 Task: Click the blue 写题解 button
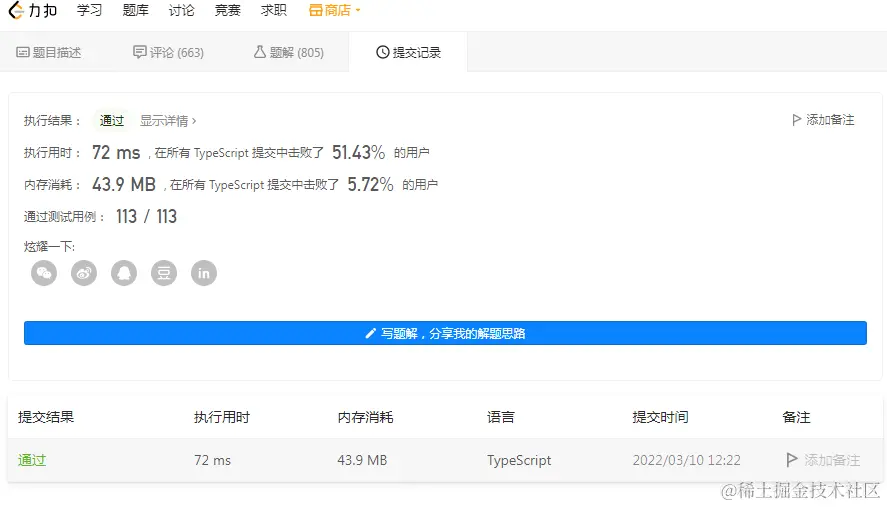pos(445,333)
